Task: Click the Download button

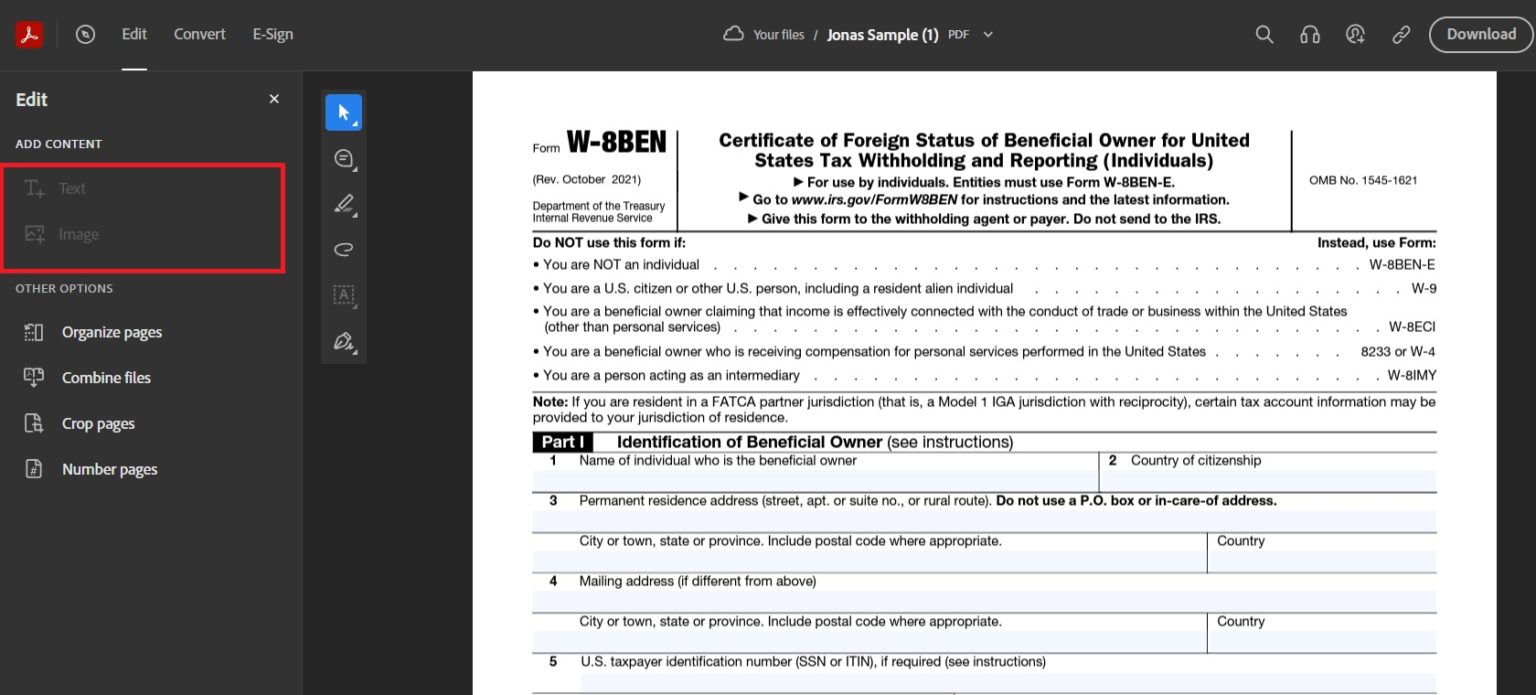Action: [1480, 33]
